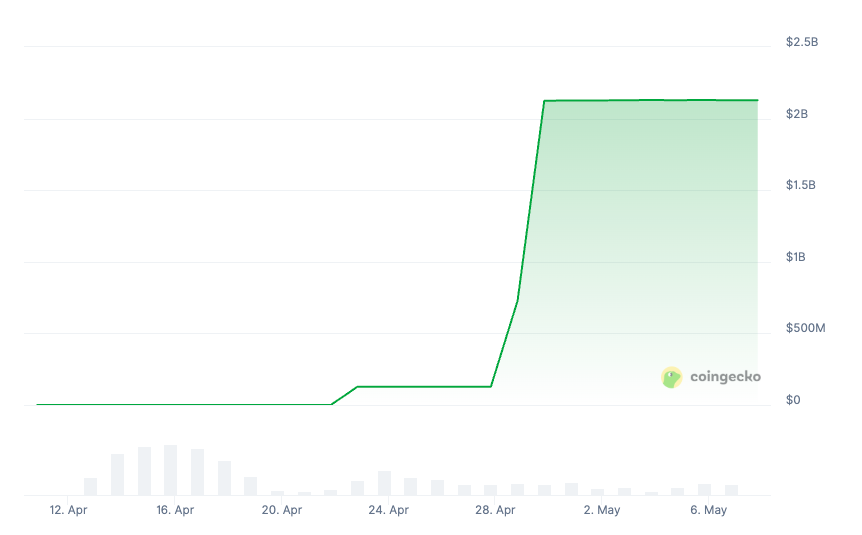Select the 16. Apr date label
Image resolution: width=862 pixels, height=535 pixels.
point(175,510)
